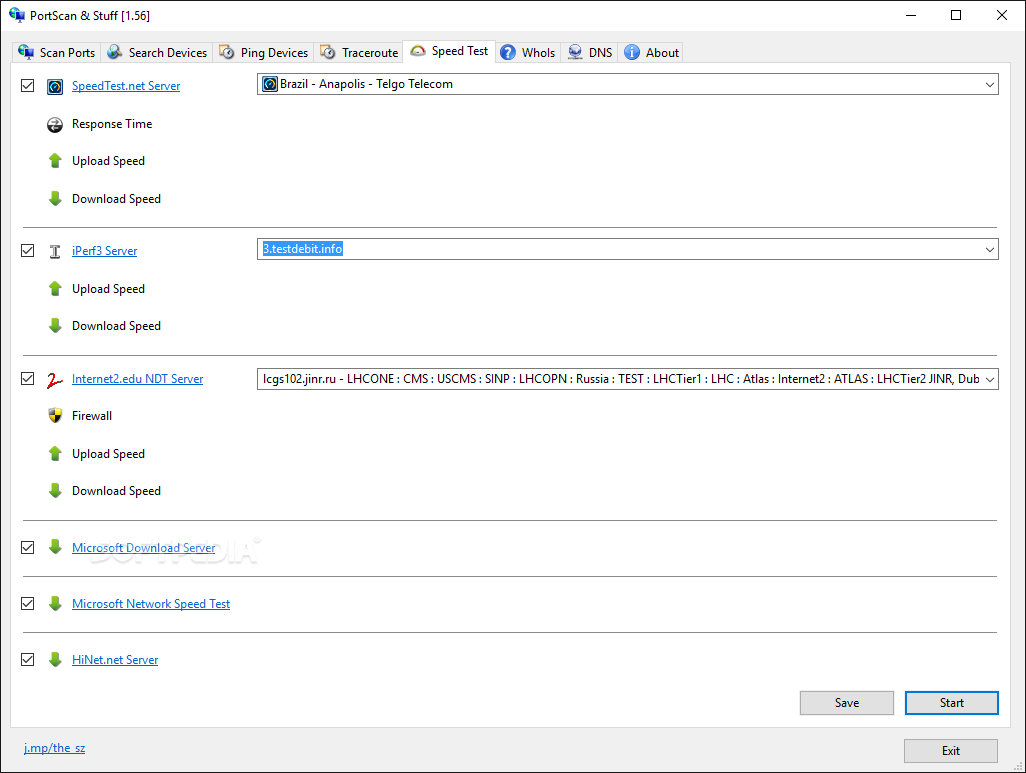The height and width of the screenshot is (773, 1026).
Task: Switch to the WhoIs tab
Action: pos(528,52)
